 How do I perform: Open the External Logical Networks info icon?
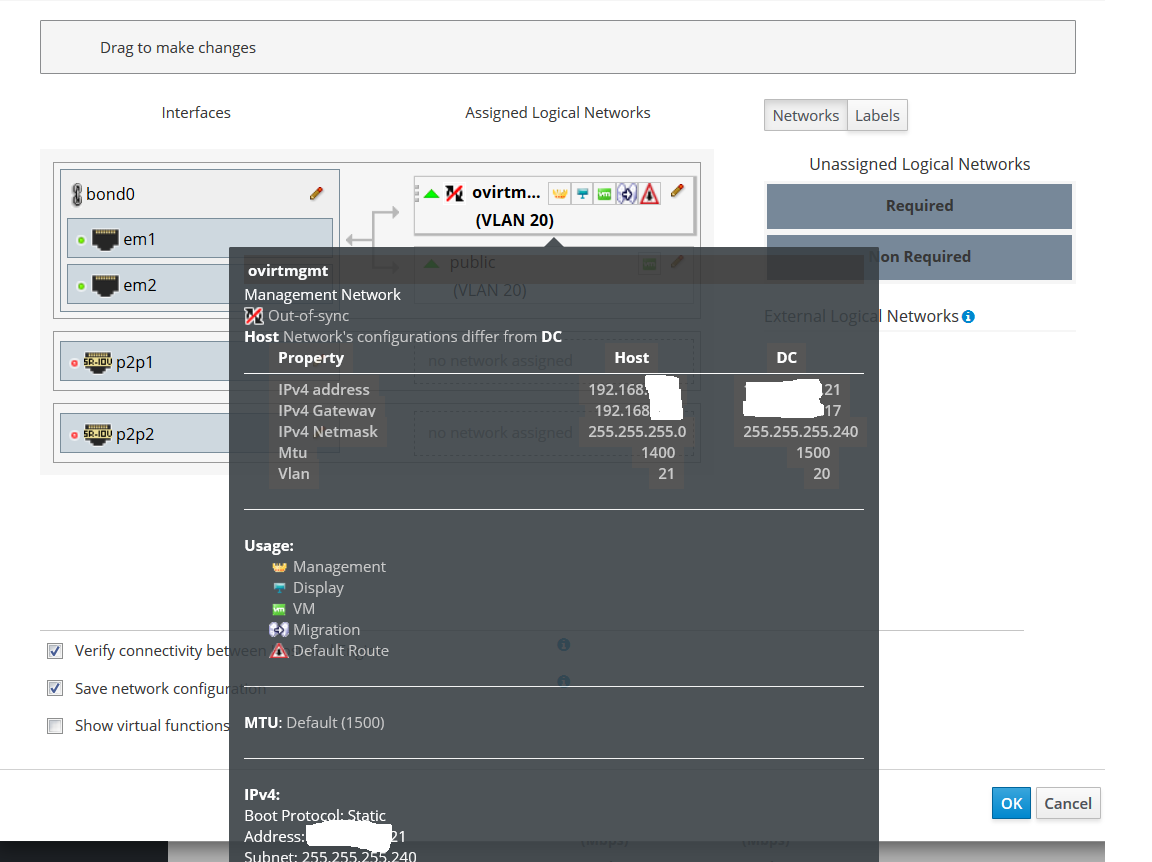[968, 317]
